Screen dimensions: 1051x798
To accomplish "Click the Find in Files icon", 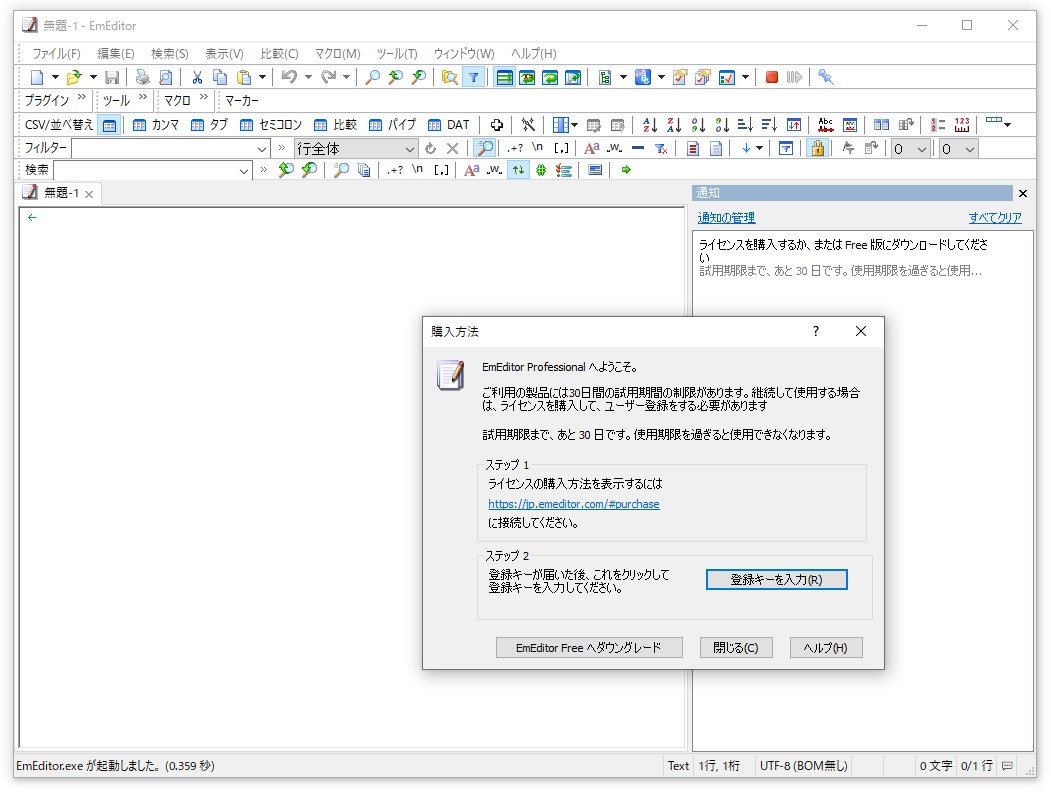I will [450, 77].
